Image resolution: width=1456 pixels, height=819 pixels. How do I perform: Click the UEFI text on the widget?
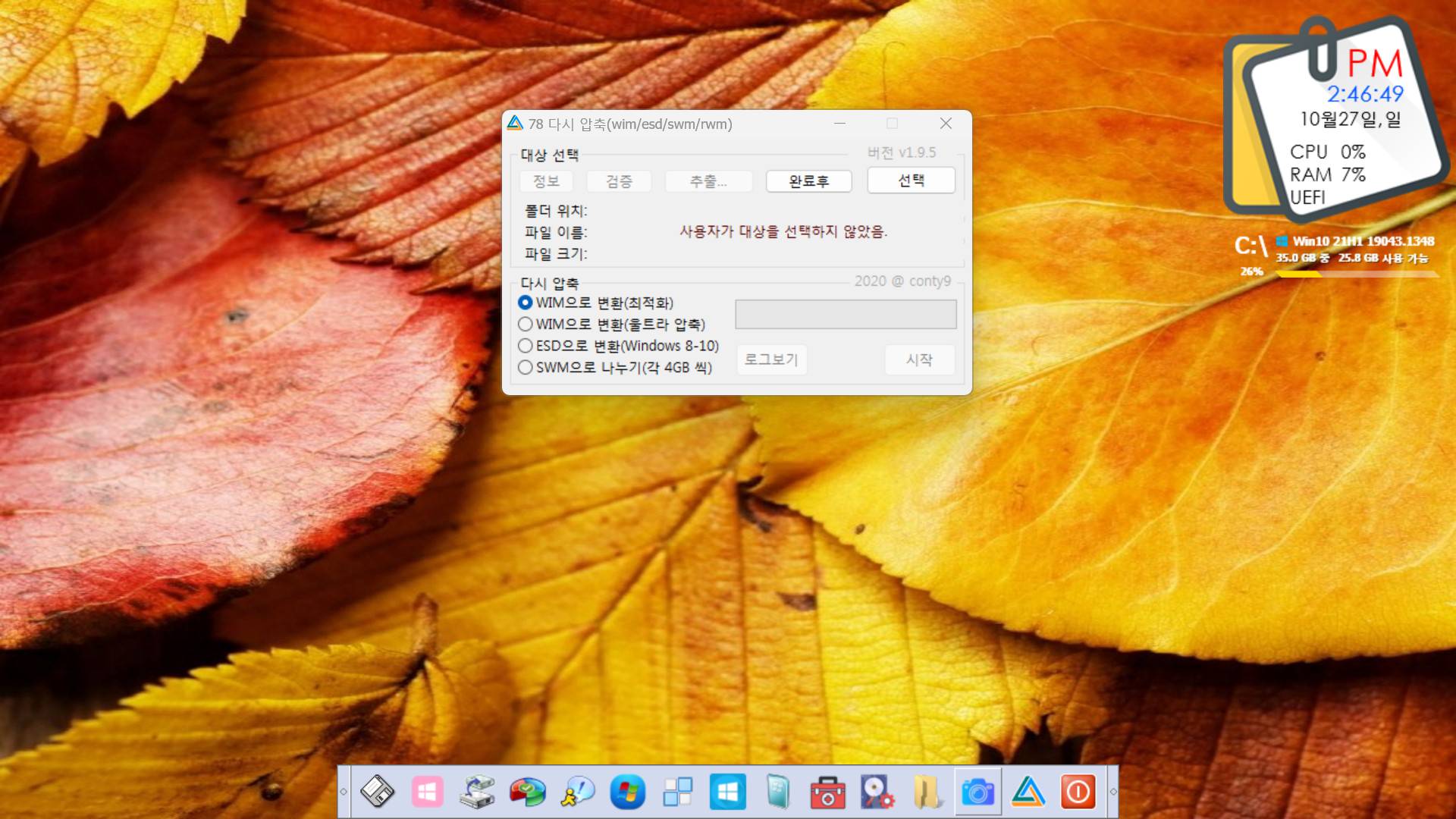1308,197
